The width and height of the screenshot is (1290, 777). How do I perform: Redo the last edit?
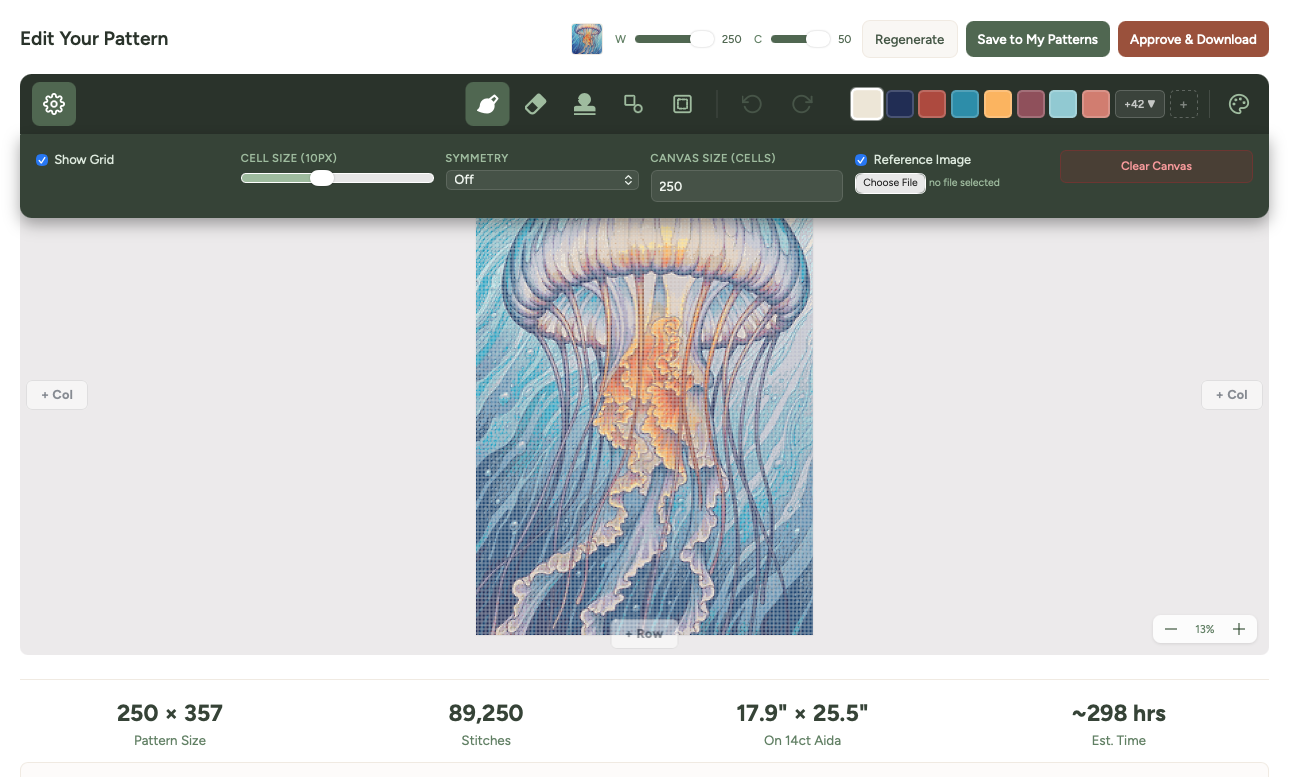(801, 103)
